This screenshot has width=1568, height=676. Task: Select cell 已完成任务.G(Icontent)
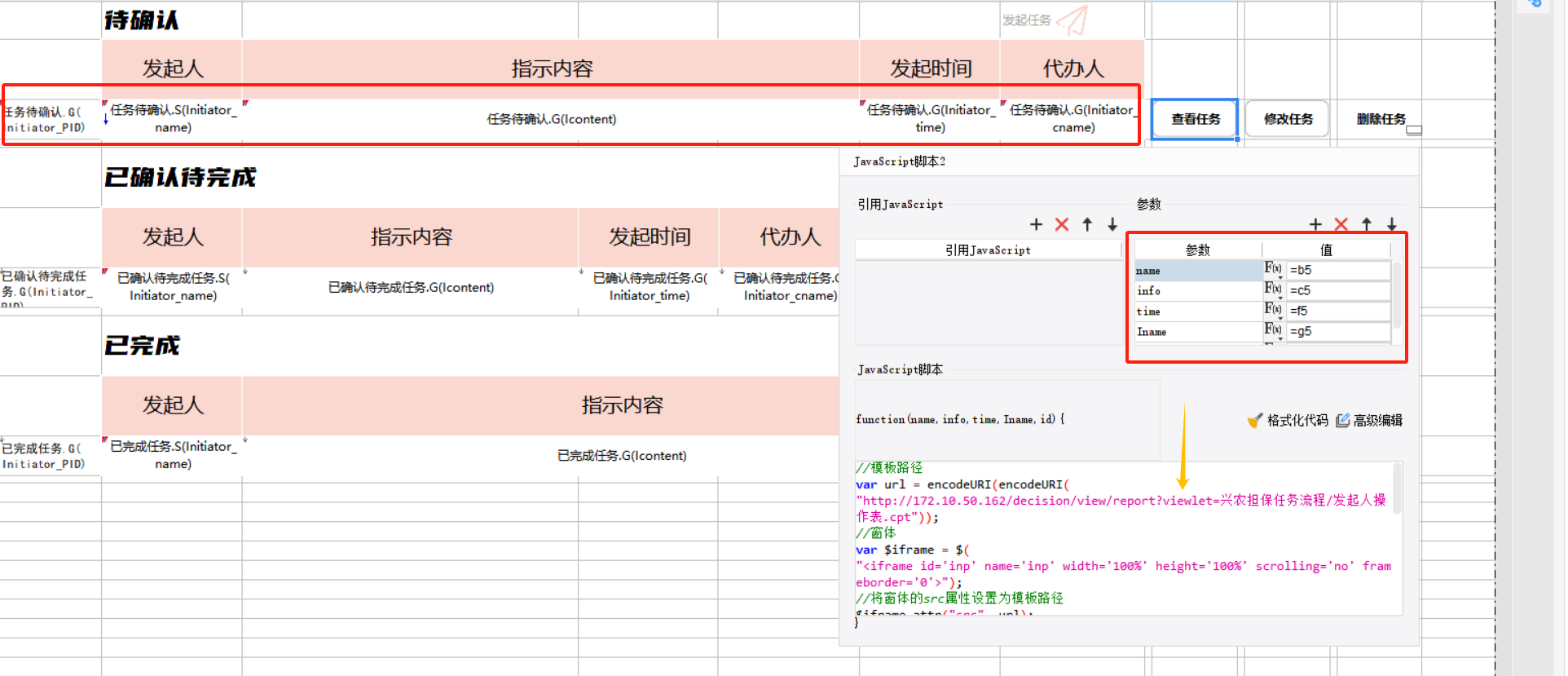point(540,455)
